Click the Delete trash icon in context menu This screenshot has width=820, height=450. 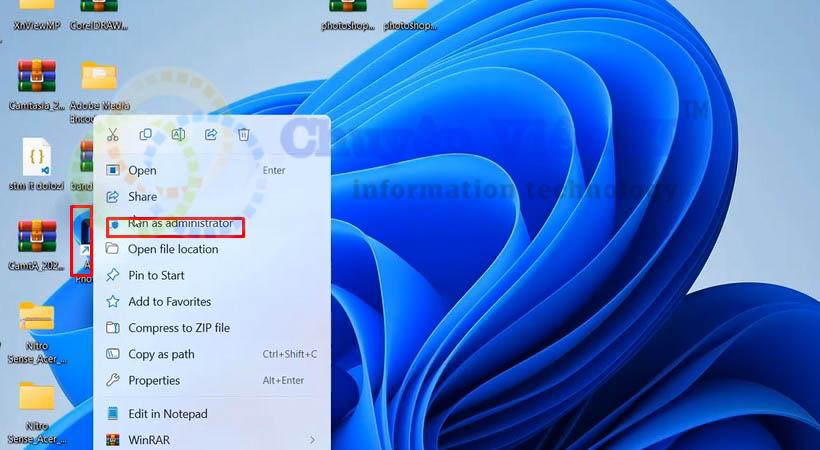tap(243, 135)
